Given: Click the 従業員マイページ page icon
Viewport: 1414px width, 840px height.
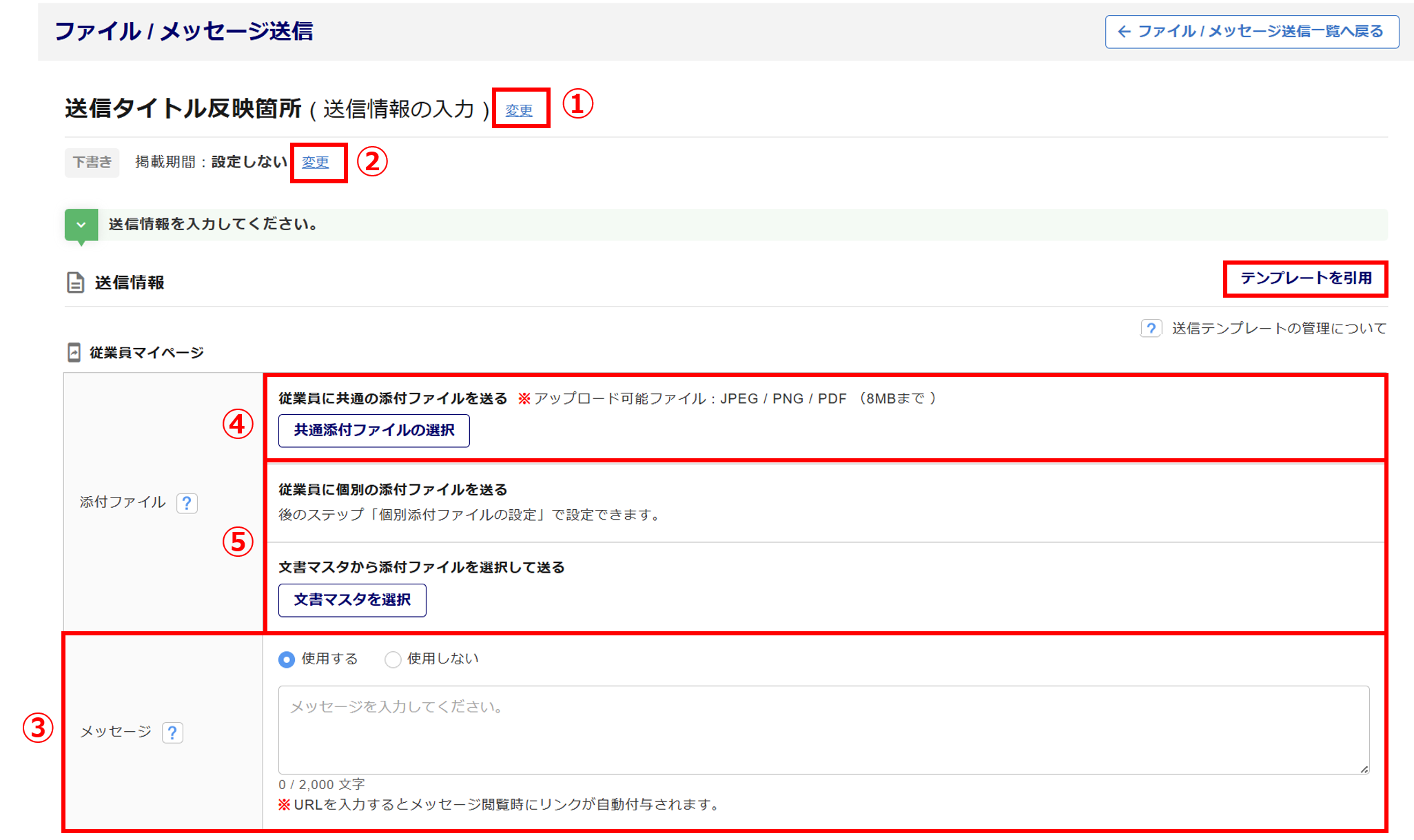Looking at the screenshot, I should click(x=74, y=353).
